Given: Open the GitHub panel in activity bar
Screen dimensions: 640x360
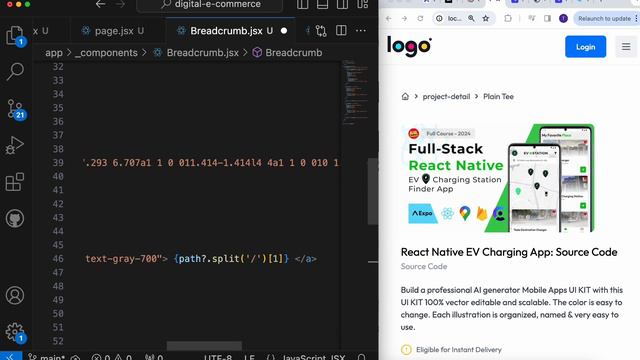Looking at the screenshot, I should click(x=15, y=218).
